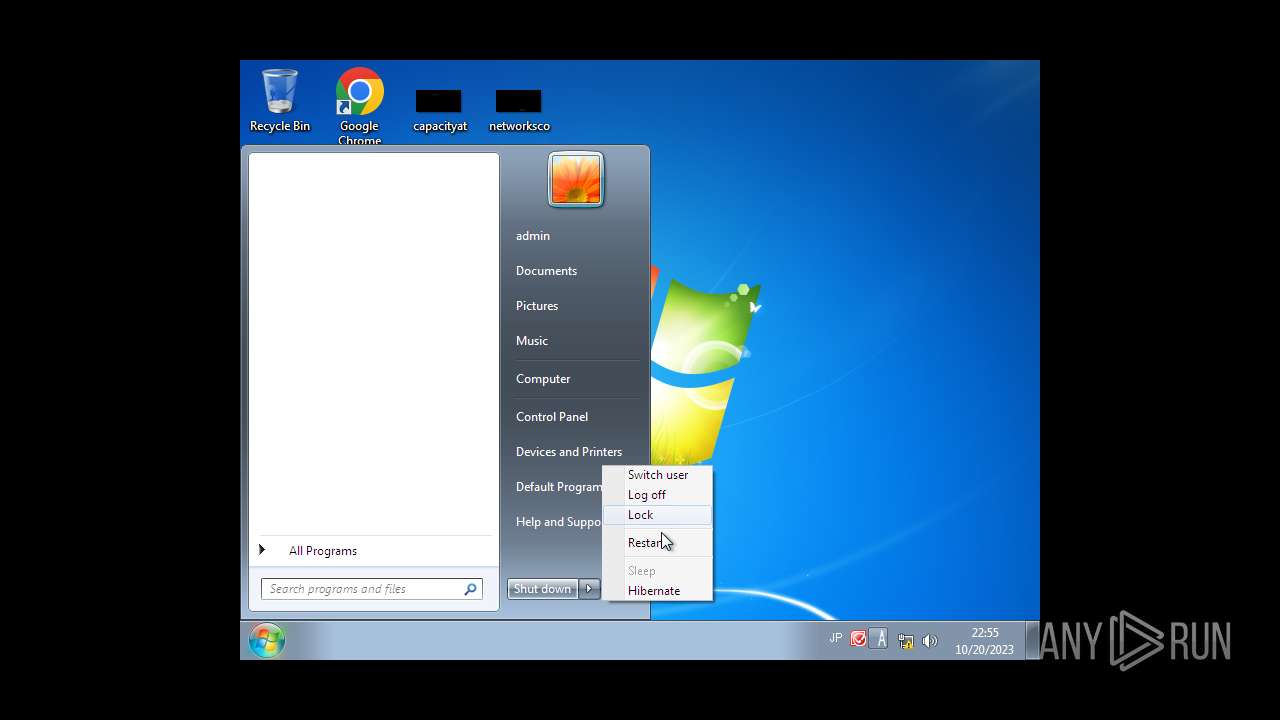
Task: Click the Show desktop strip on taskbar
Action: (1032, 640)
